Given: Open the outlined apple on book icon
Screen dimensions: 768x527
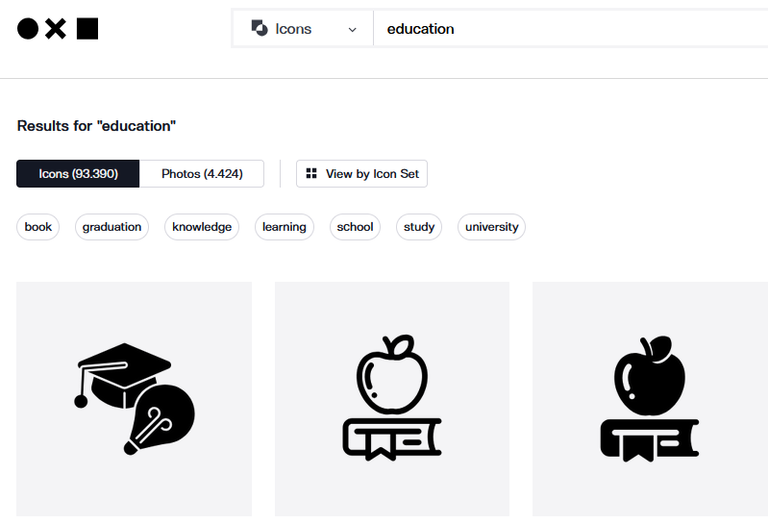Looking at the screenshot, I should coord(392,398).
